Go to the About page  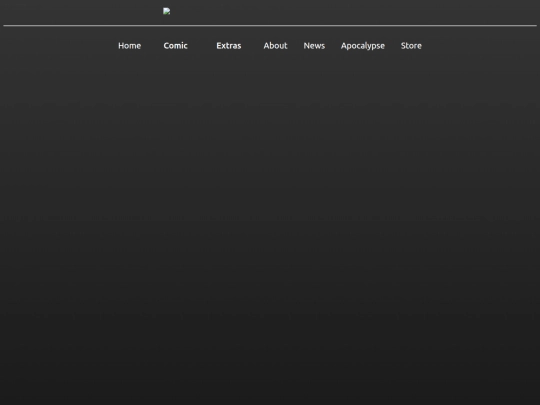click(275, 46)
